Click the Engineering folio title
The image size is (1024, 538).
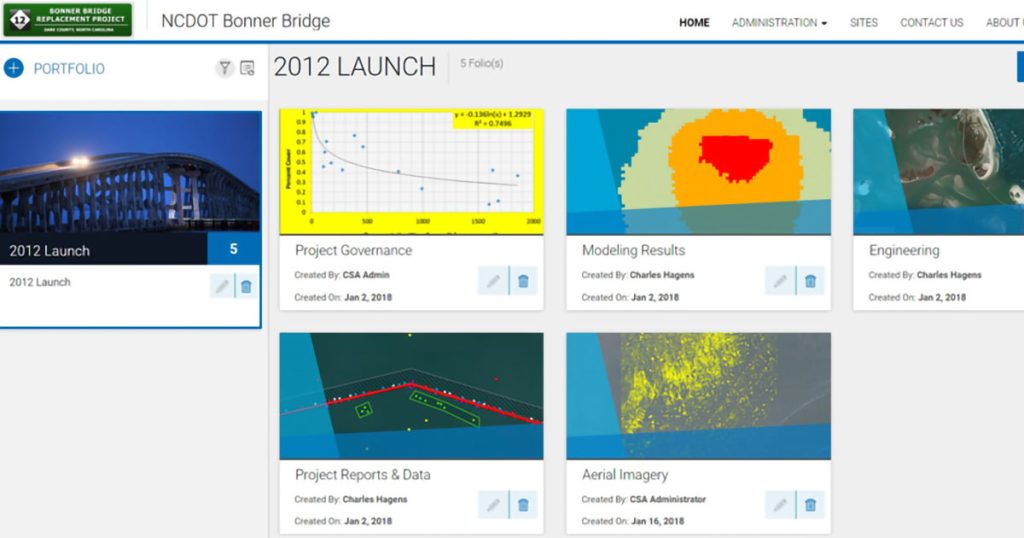coord(903,250)
